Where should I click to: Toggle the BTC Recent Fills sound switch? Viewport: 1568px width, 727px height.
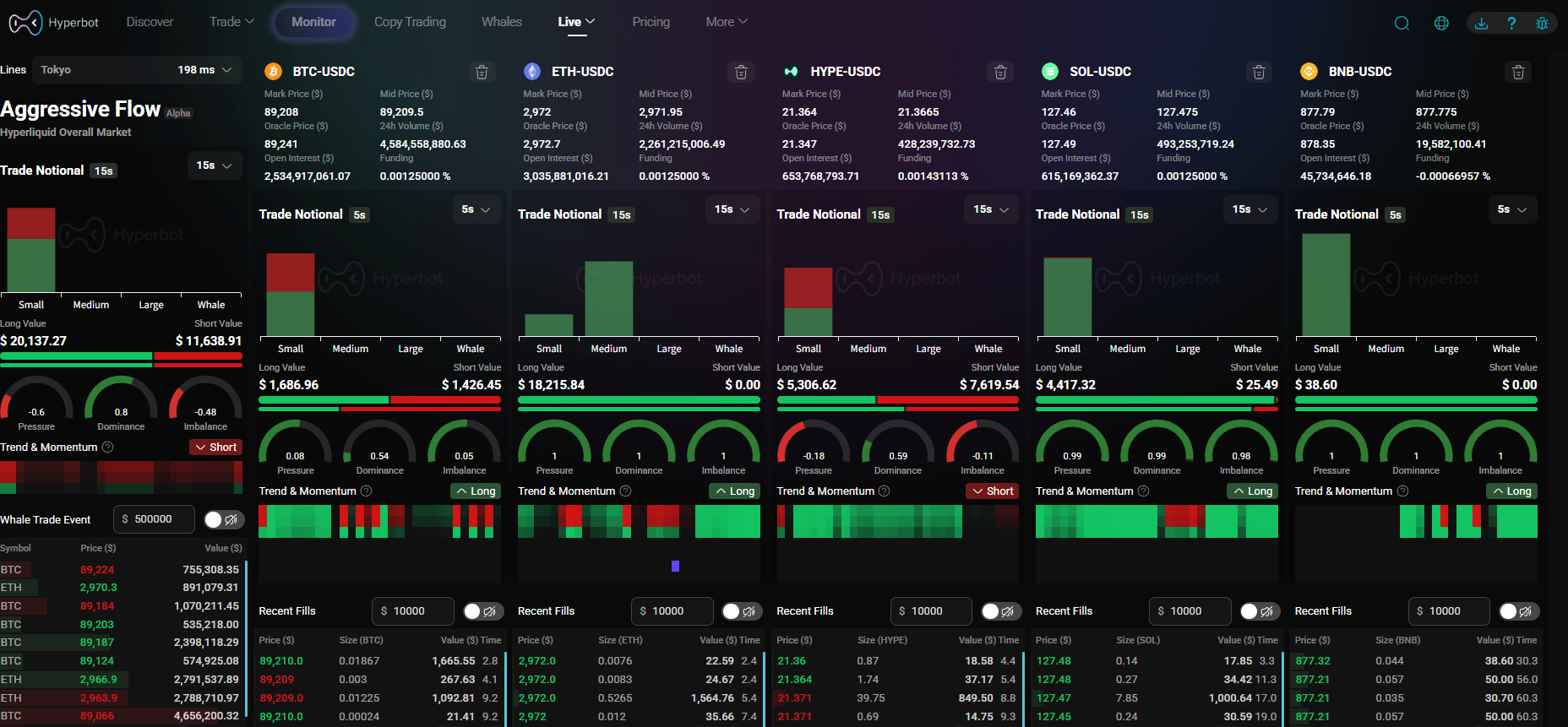[x=482, y=611]
